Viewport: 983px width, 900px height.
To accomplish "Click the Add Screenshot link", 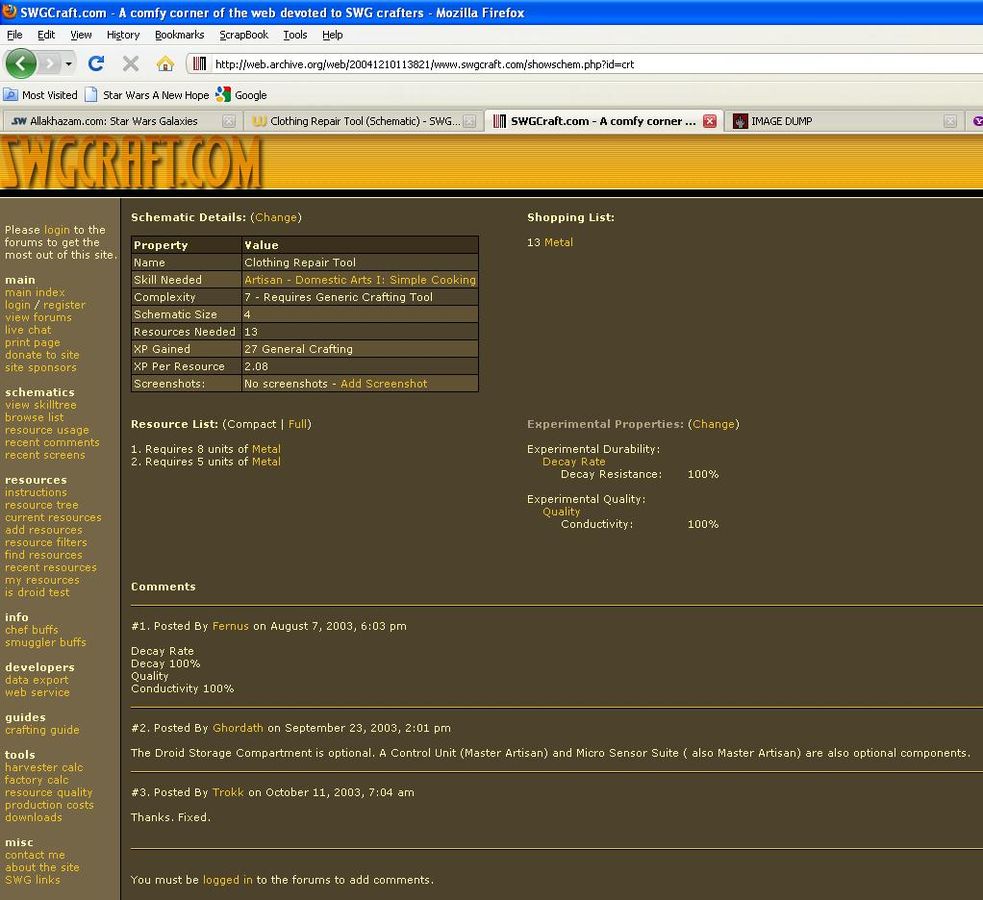I will coord(383,384).
